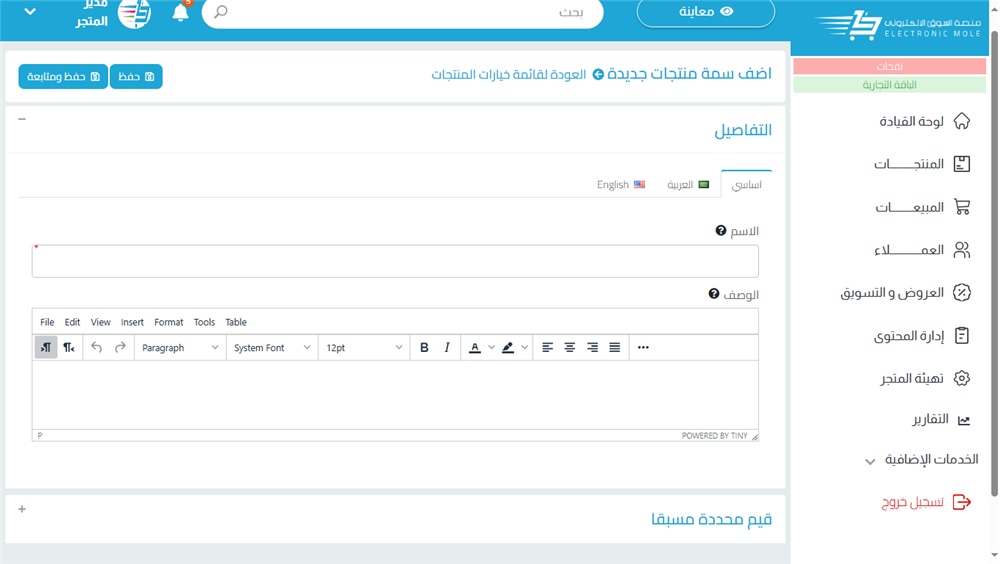
Task: Click the align center icon
Action: pos(570,348)
